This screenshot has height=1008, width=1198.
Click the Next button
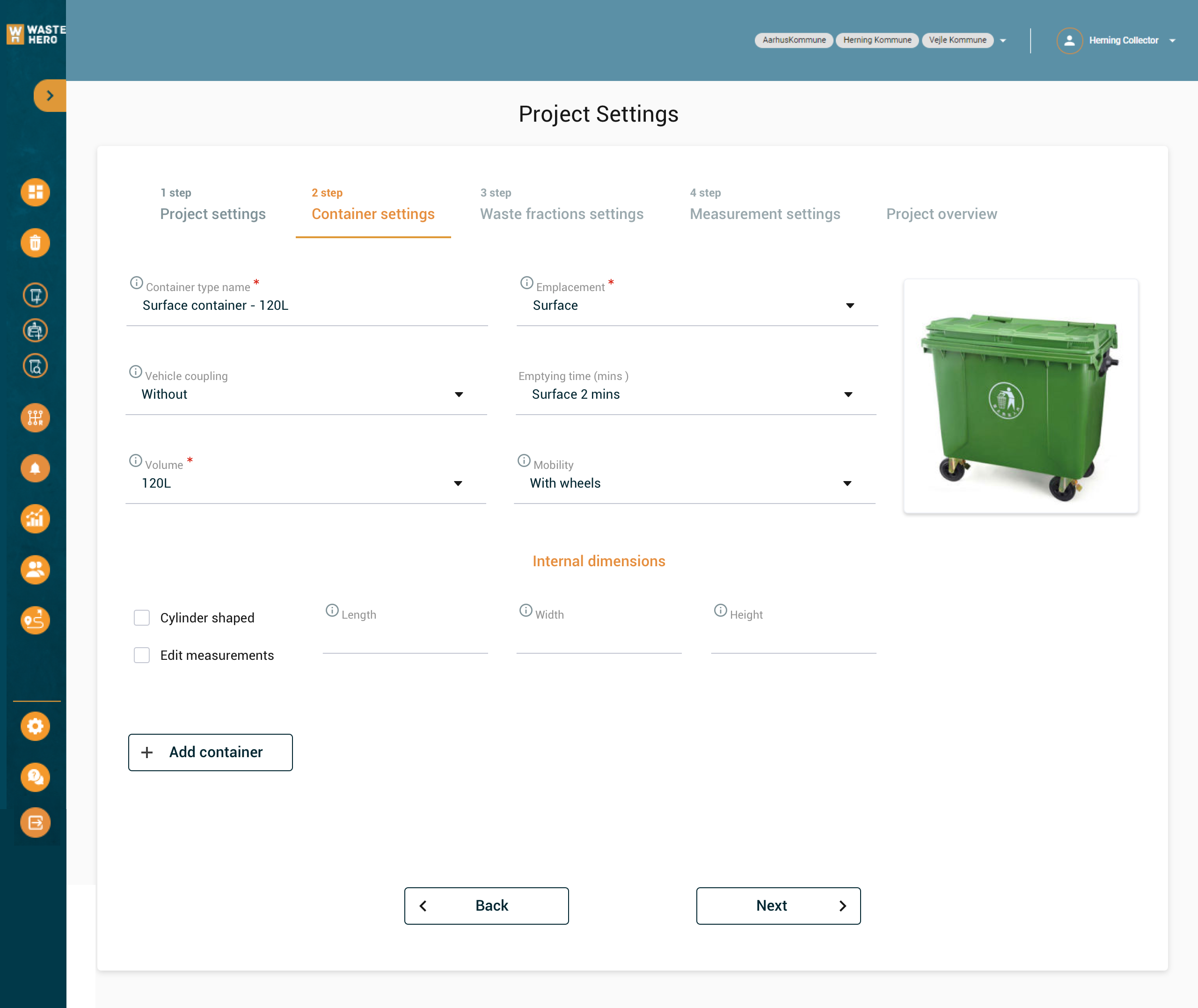(778, 906)
